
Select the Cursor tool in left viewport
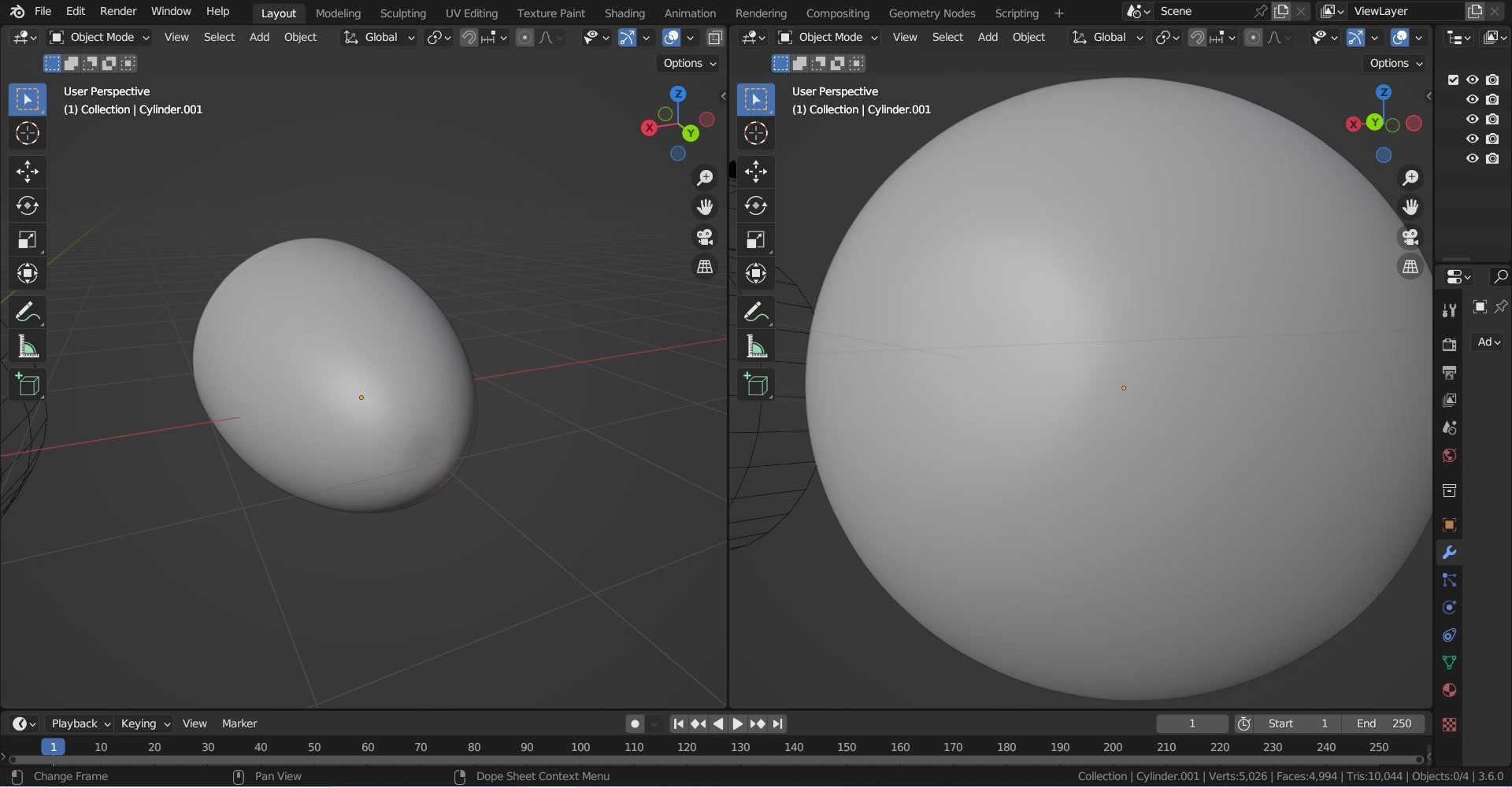(28, 133)
